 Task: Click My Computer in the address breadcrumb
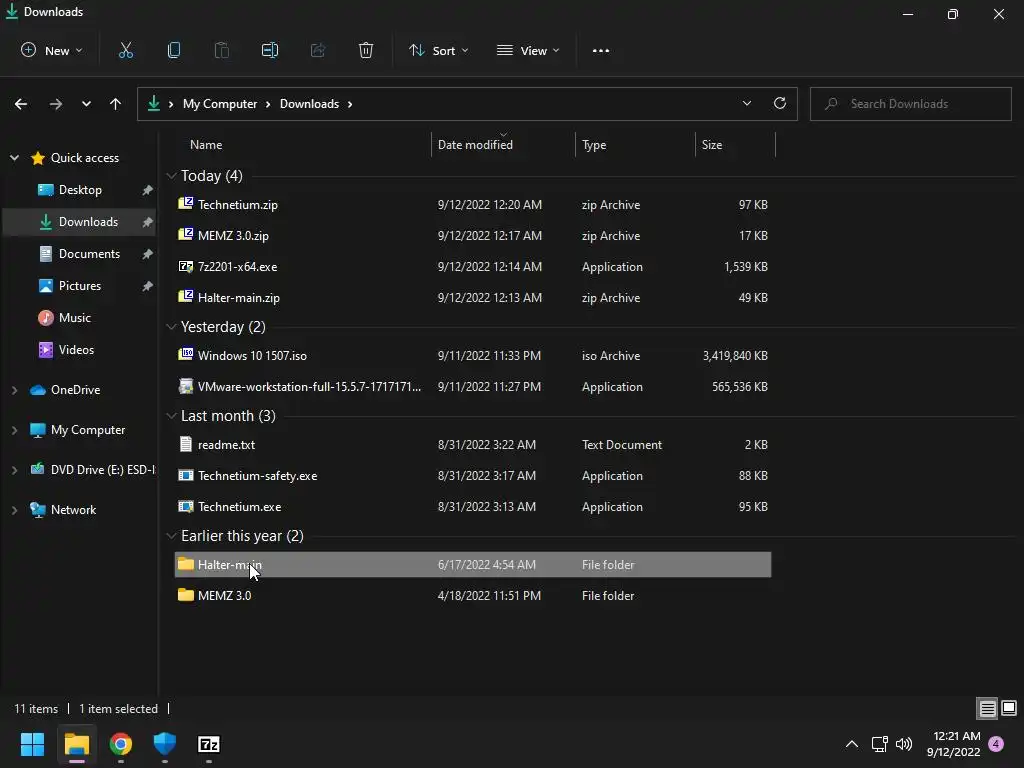click(220, 104)
